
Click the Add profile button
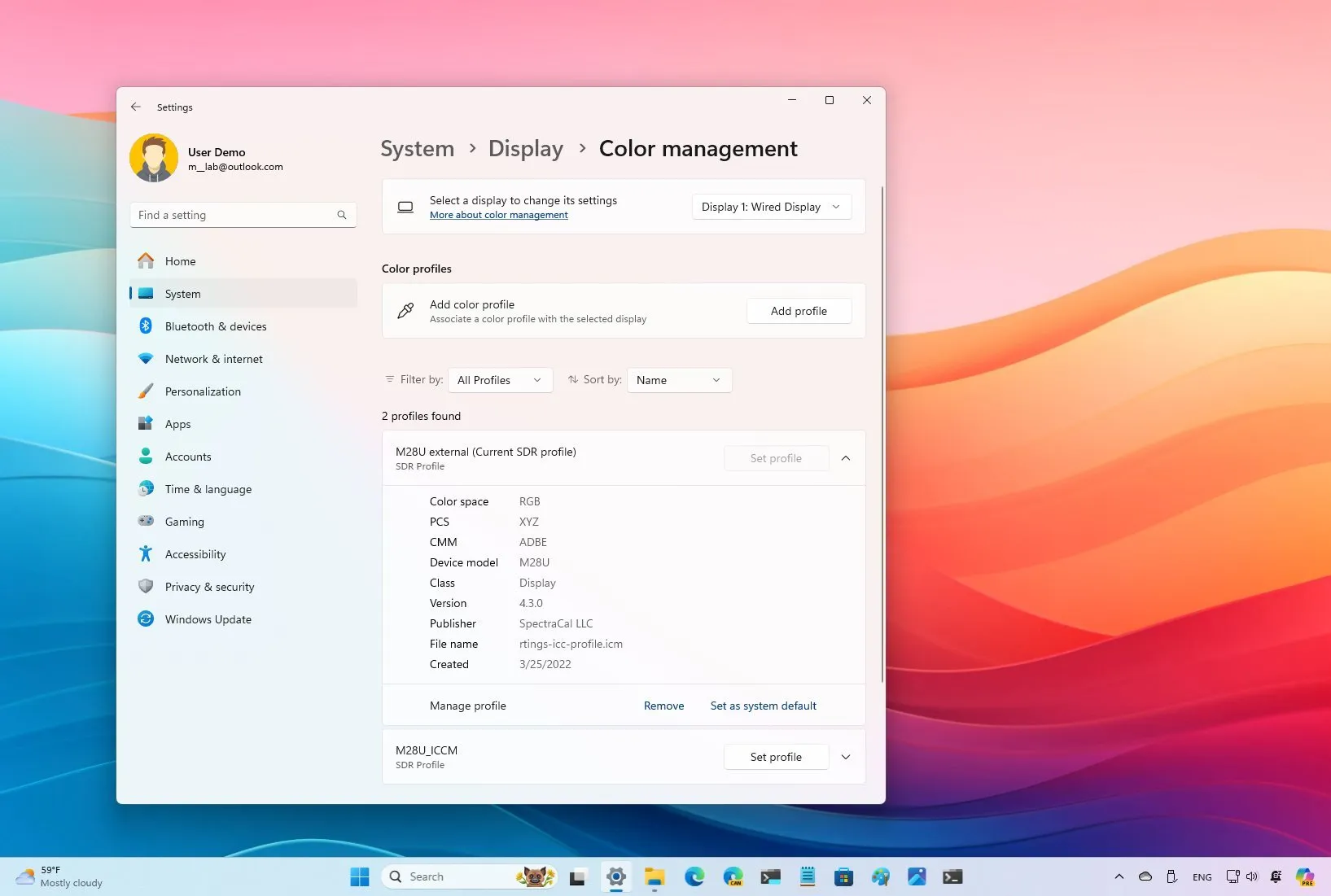click(798, 311)
